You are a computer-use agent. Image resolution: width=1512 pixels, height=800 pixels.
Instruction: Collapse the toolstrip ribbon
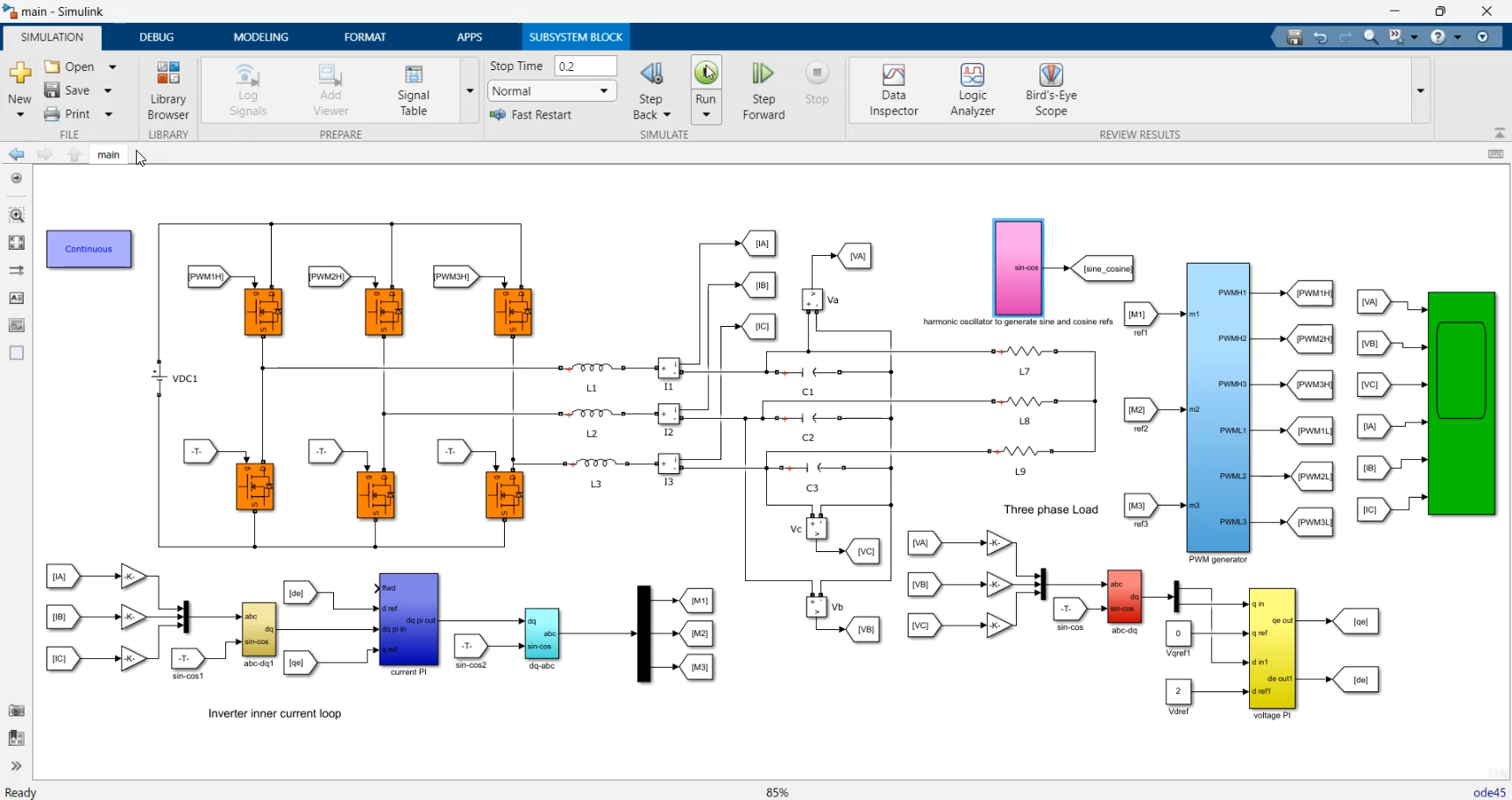click(x=1500, y=133)
